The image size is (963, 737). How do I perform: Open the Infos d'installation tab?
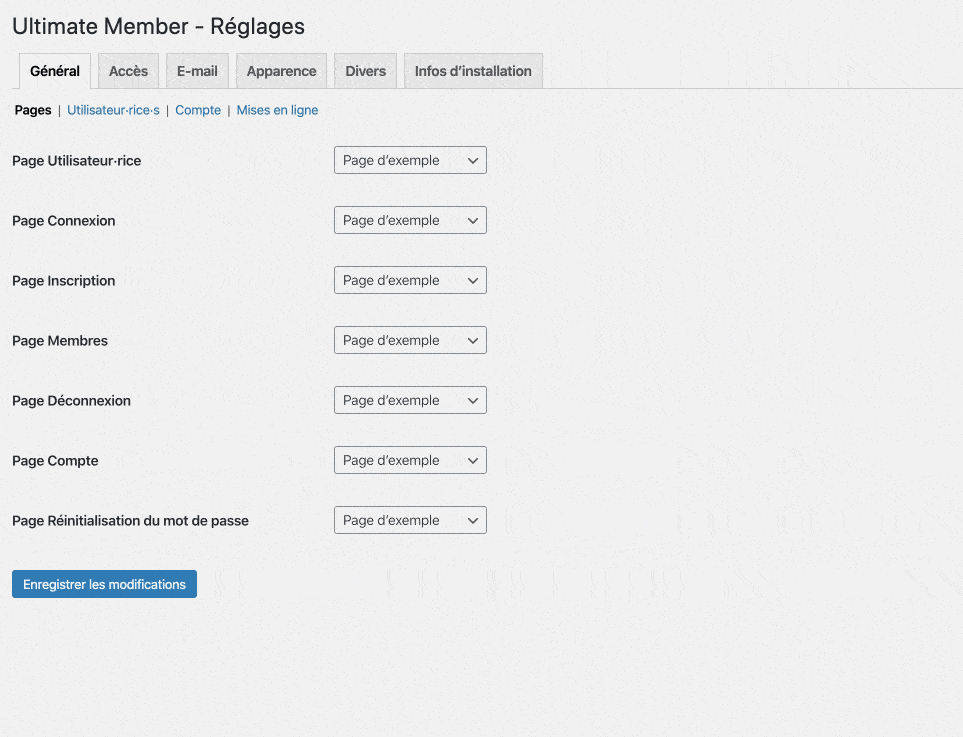tap(473, 71)
